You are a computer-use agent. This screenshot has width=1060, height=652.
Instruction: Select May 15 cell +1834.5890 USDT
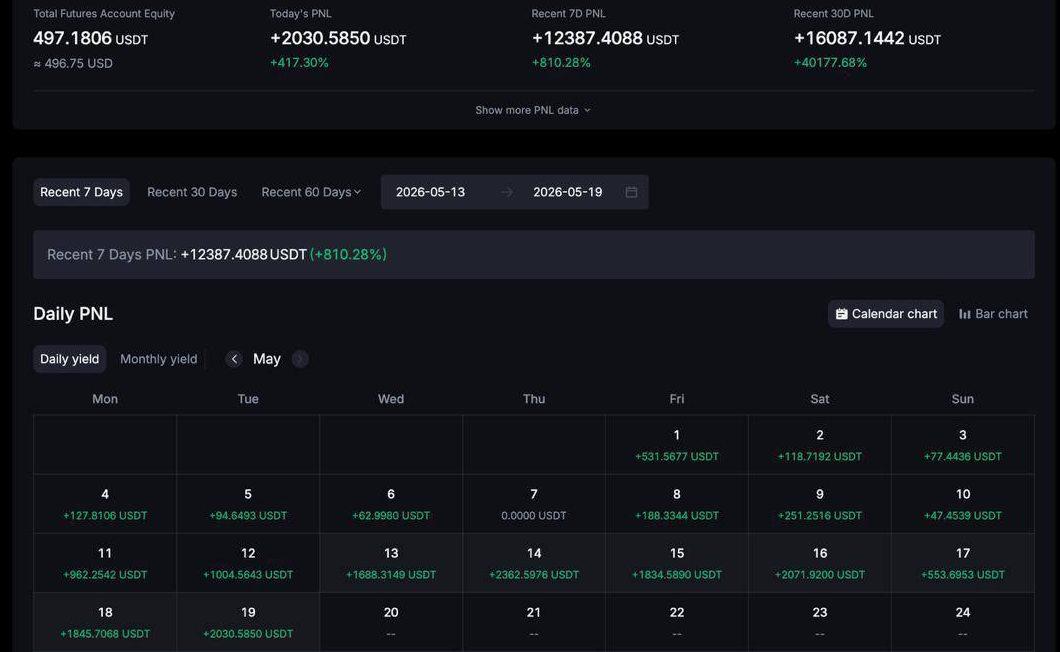(x=677, y=563)
